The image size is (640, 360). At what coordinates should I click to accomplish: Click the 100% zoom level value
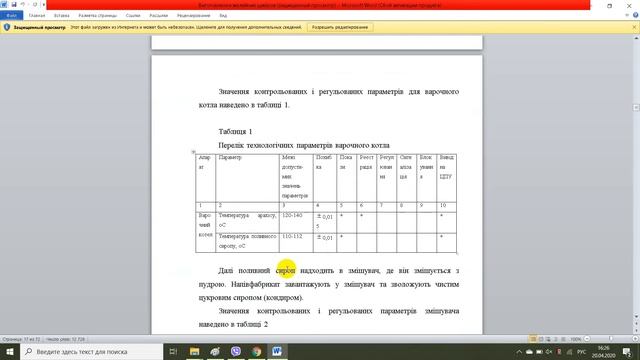[576, 339]
